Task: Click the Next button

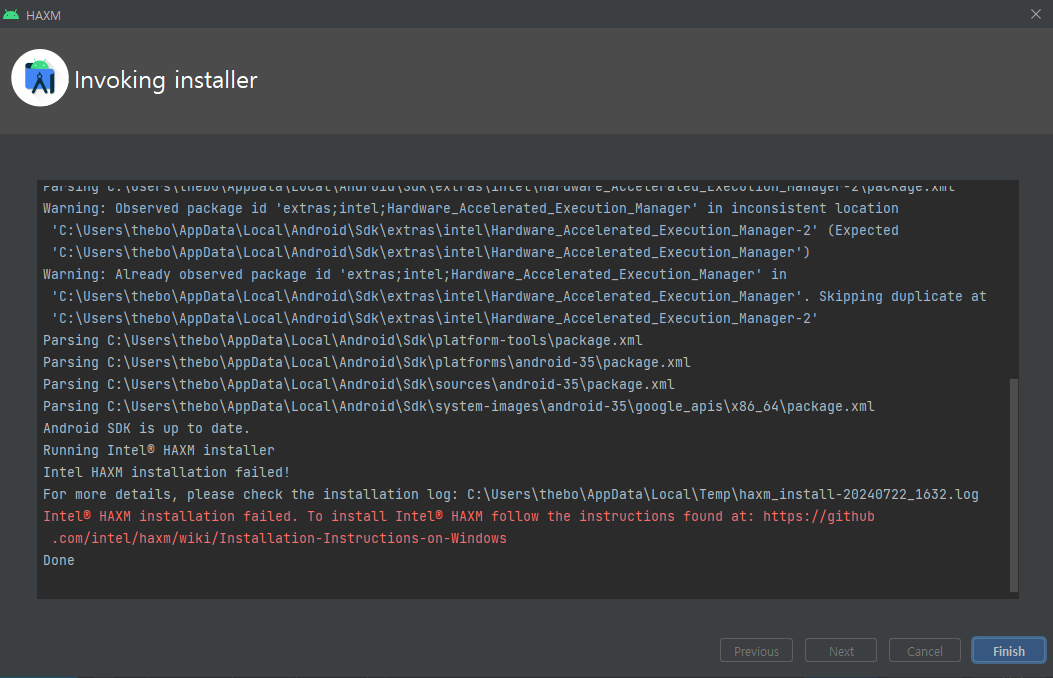Action: point(841,650)
